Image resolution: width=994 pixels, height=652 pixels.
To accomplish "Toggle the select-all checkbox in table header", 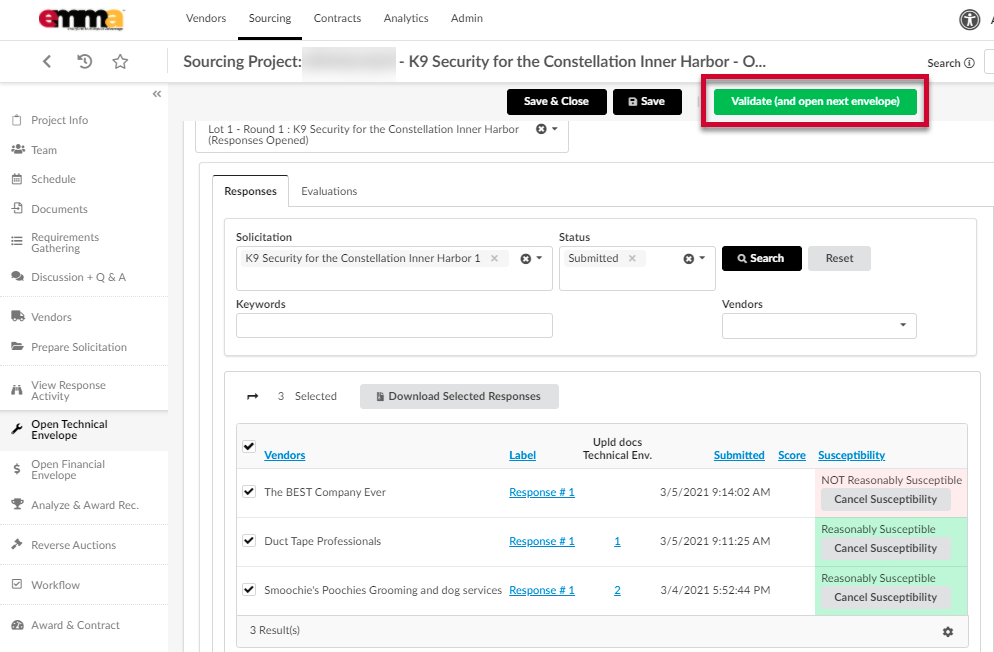I will click(249, 446).
